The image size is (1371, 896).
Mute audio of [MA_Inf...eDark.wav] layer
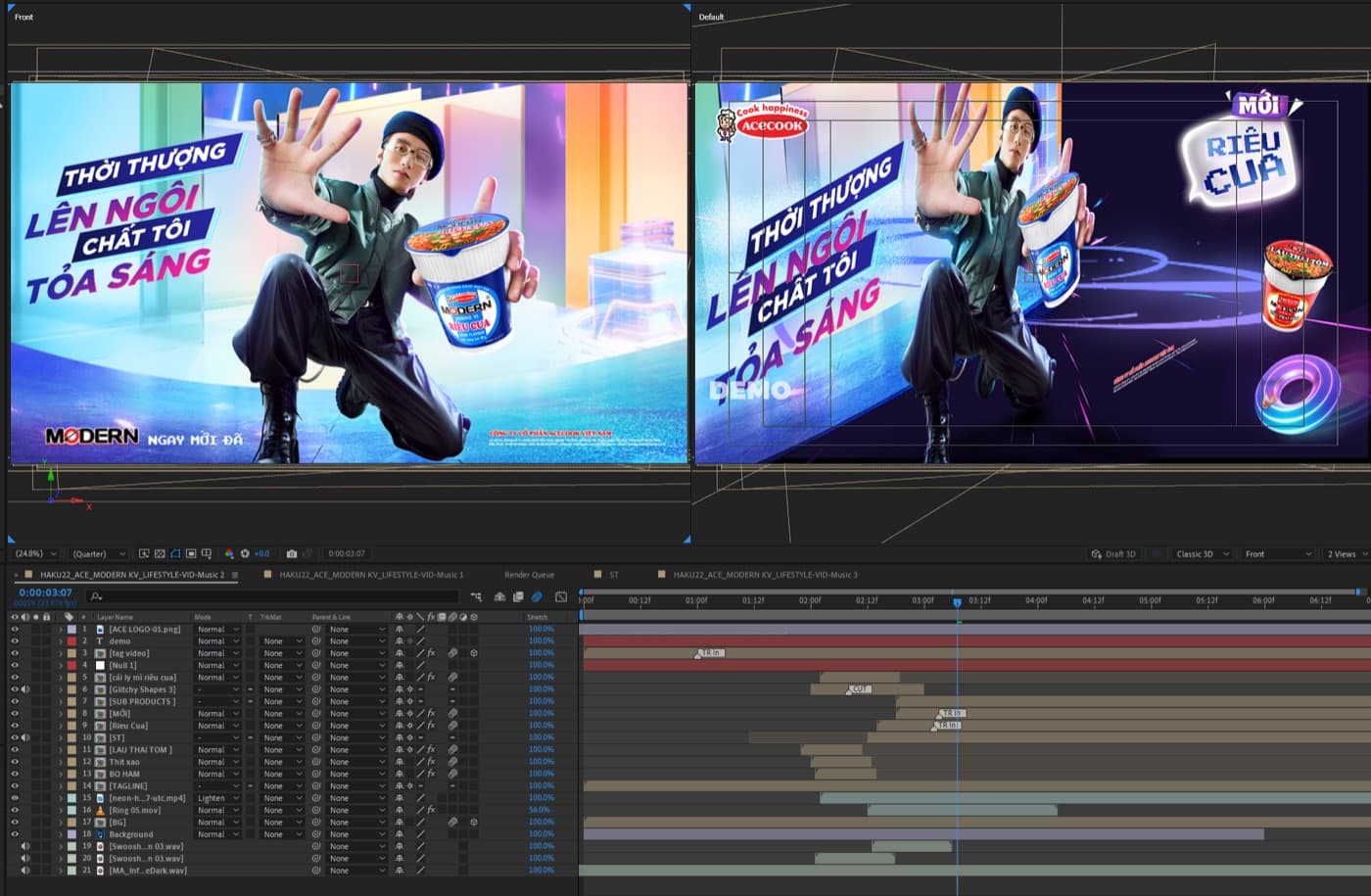[x=25, y=871]
